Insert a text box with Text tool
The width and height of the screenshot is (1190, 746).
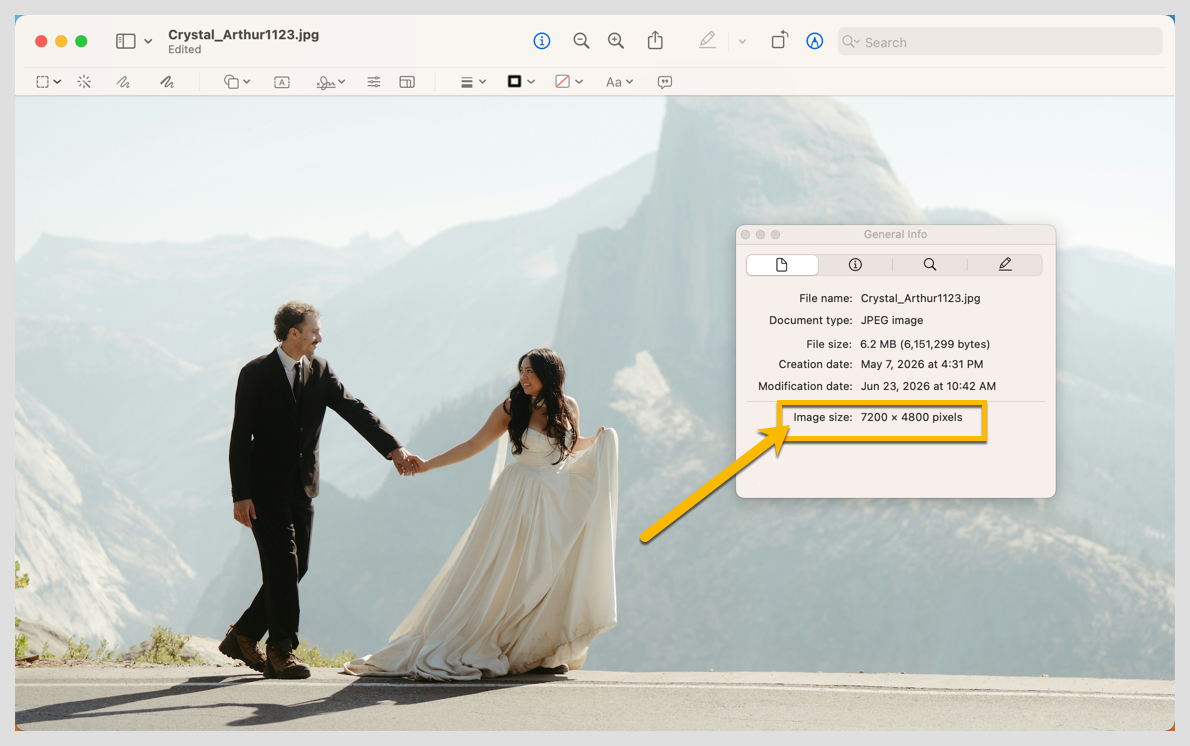[x=282, y=82]
